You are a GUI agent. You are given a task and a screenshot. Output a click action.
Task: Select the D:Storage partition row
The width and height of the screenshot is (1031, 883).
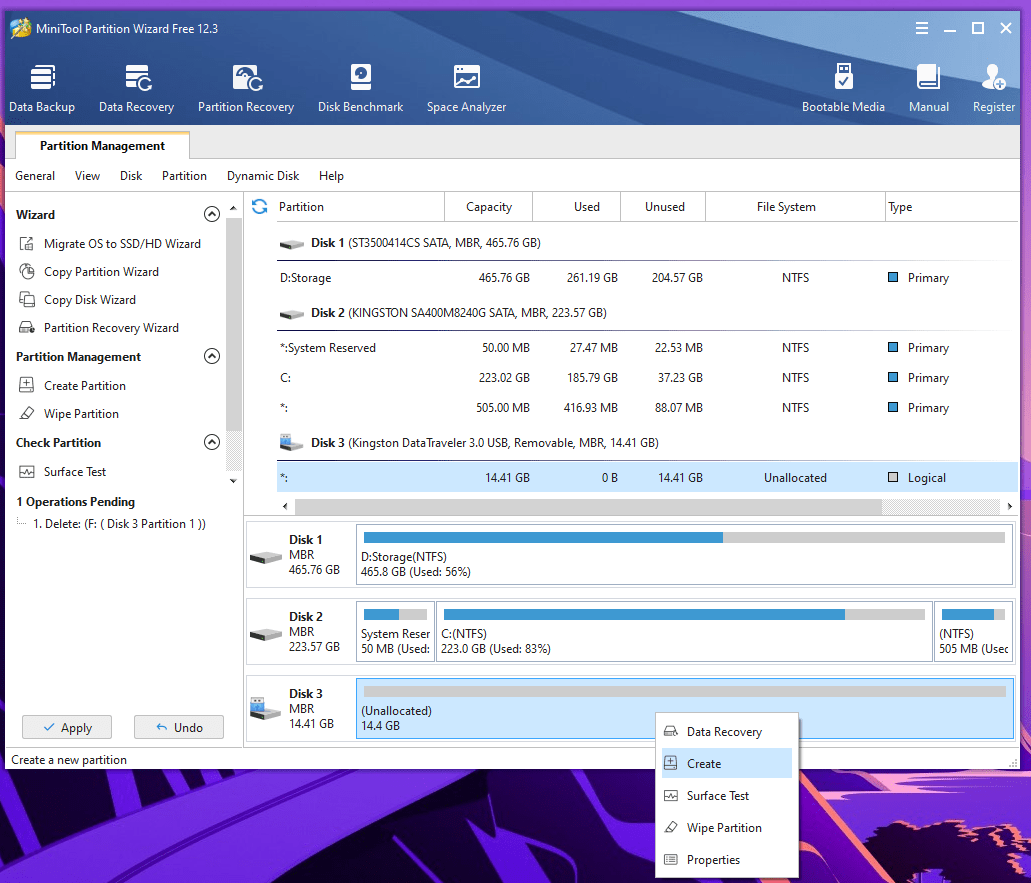tap(647, 277)
